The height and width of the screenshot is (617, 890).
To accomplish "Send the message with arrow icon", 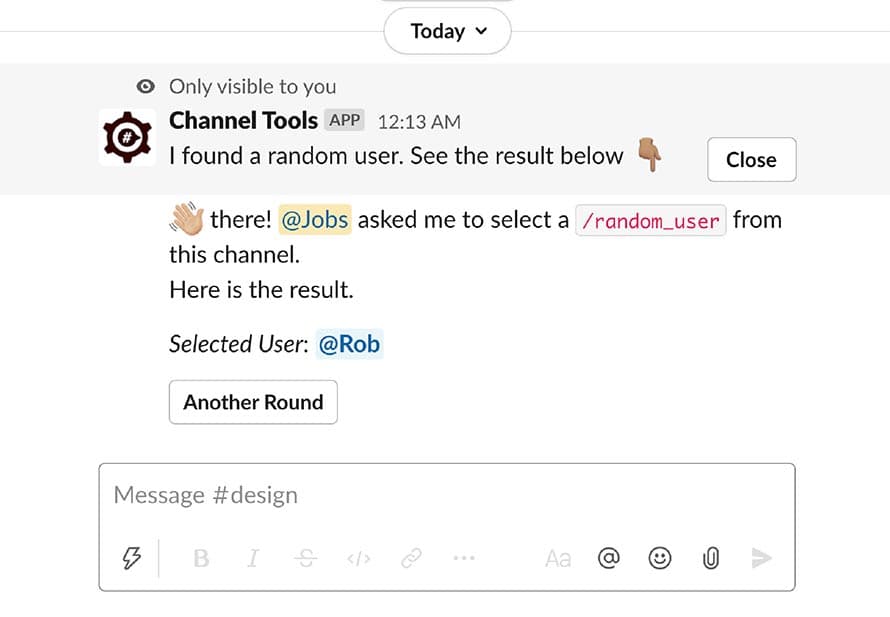I will coord(762,559).
